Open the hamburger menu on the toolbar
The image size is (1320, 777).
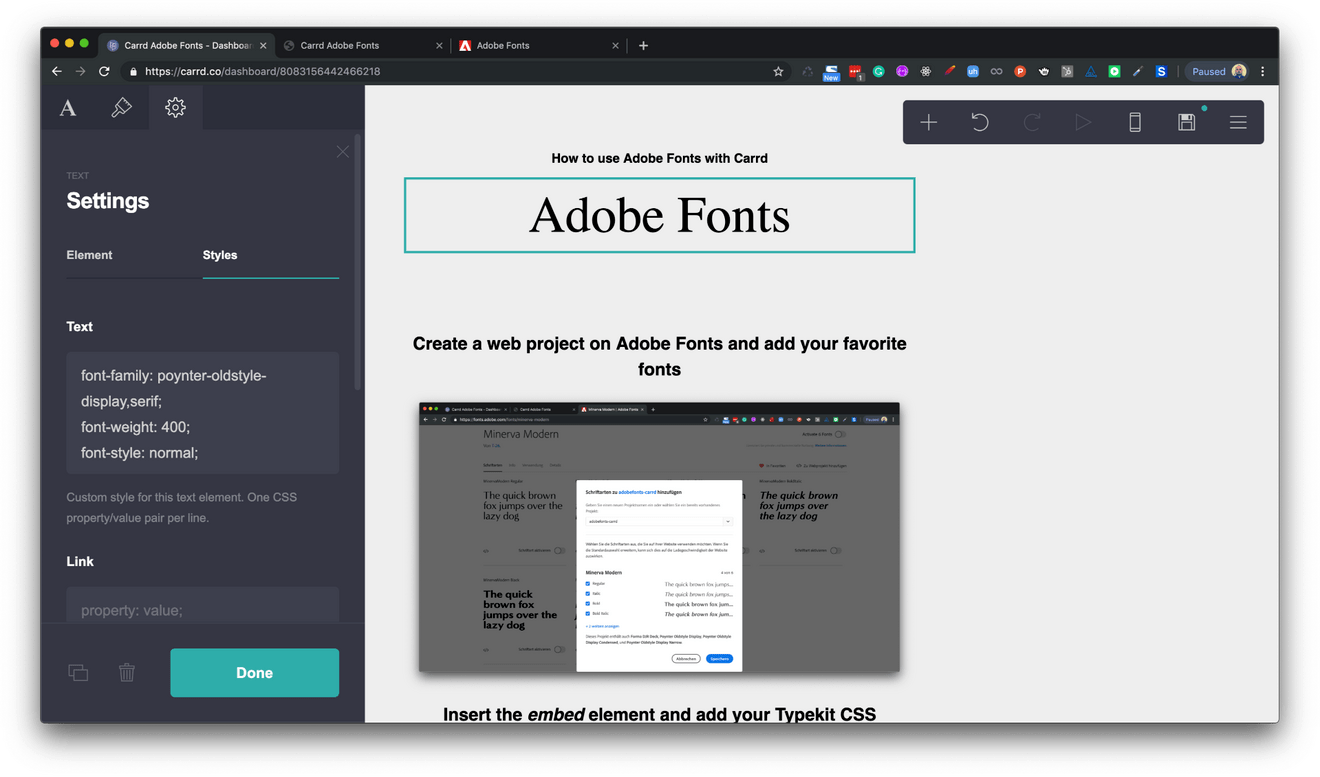[1238, 121]
